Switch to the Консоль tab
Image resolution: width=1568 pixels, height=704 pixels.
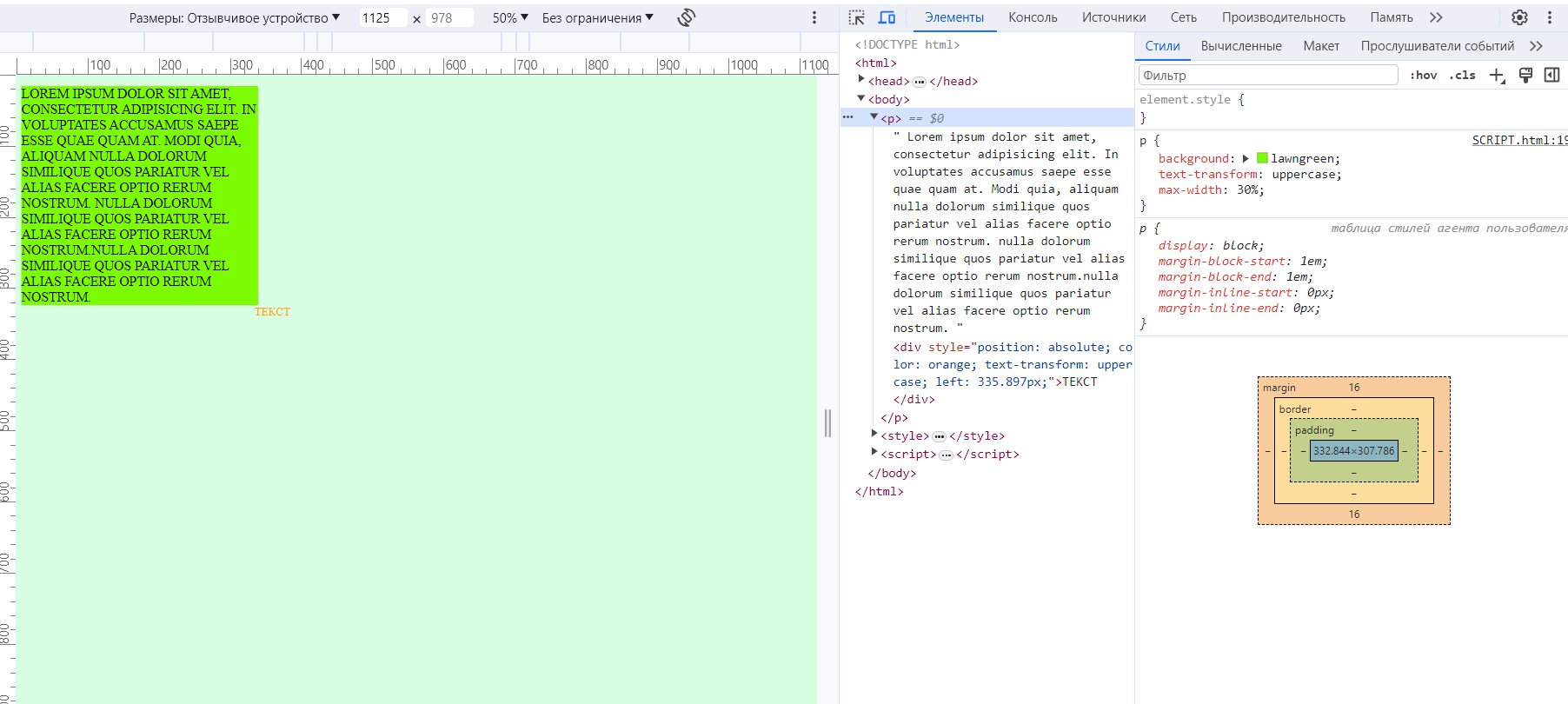(x=1033, y=17)
